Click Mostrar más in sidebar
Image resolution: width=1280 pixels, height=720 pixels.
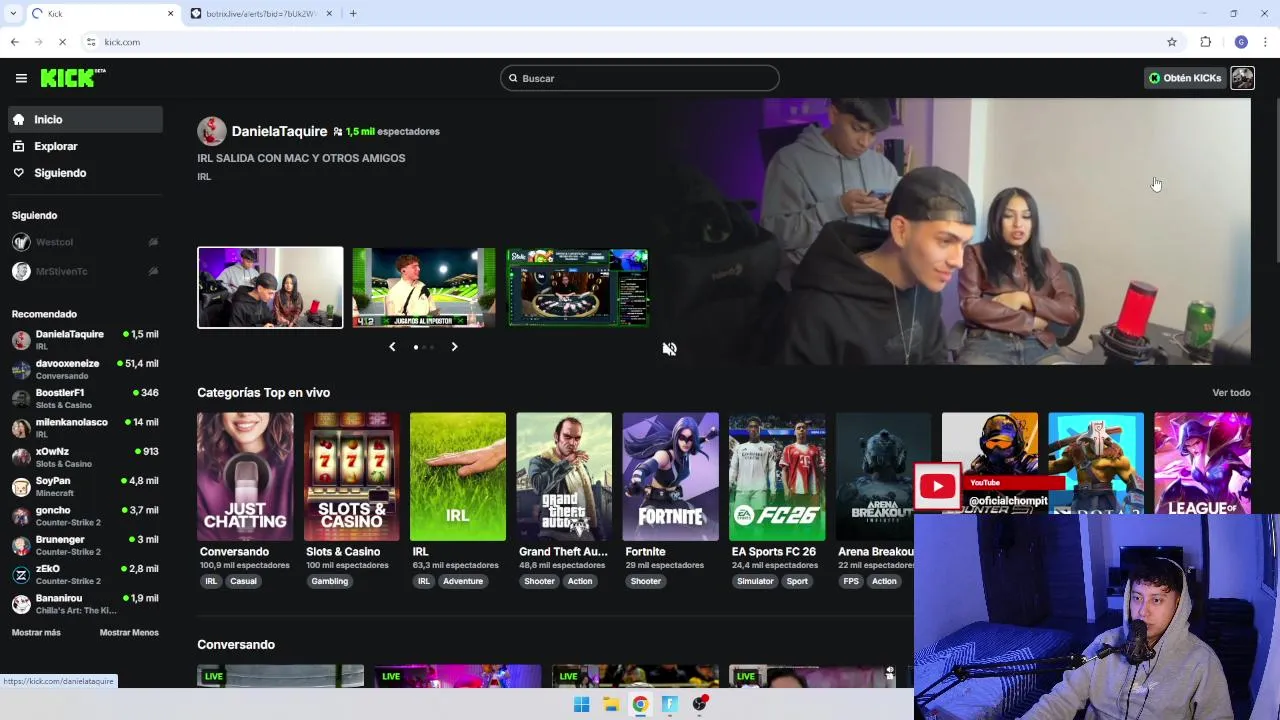pos(36,632)
